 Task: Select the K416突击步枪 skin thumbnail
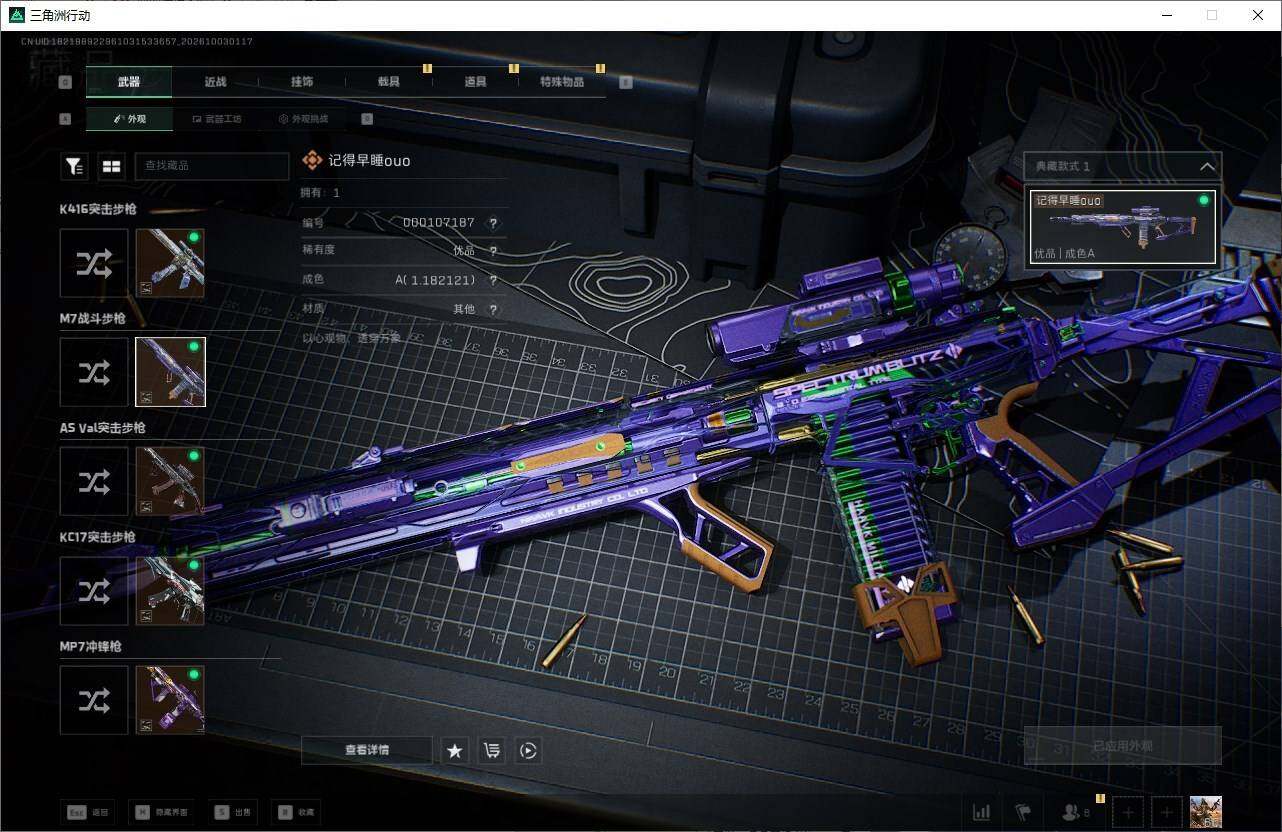pos(170,263)
